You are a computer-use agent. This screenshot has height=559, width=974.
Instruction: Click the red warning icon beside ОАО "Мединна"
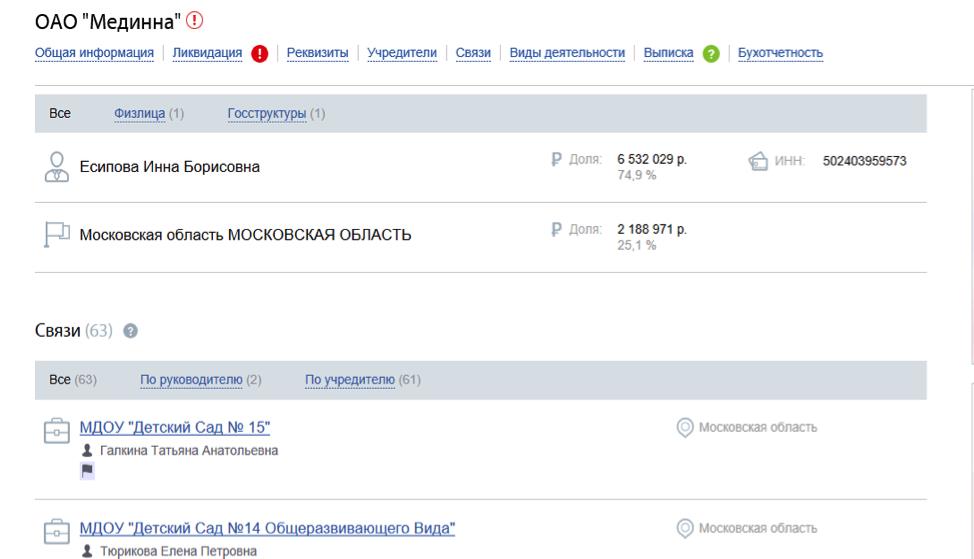pyautogui.click(x=194, y=20)
